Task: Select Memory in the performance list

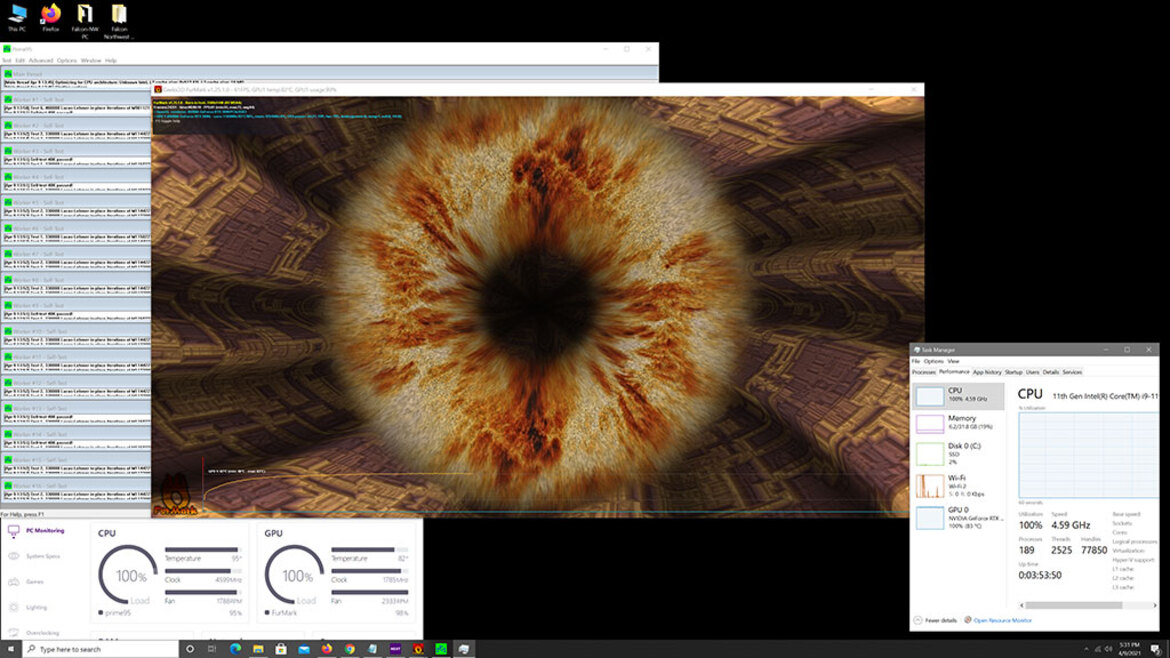Action: 959,423
